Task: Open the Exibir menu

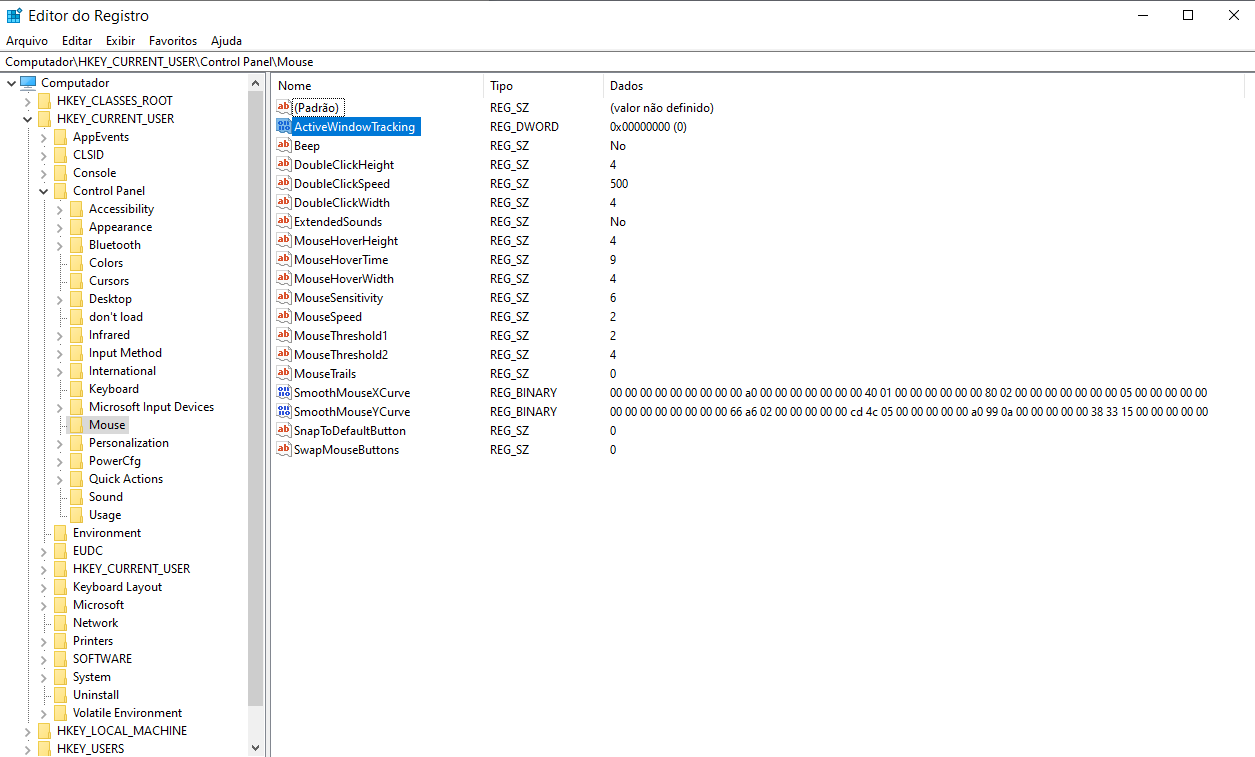Action: click(x=121, y=41)
